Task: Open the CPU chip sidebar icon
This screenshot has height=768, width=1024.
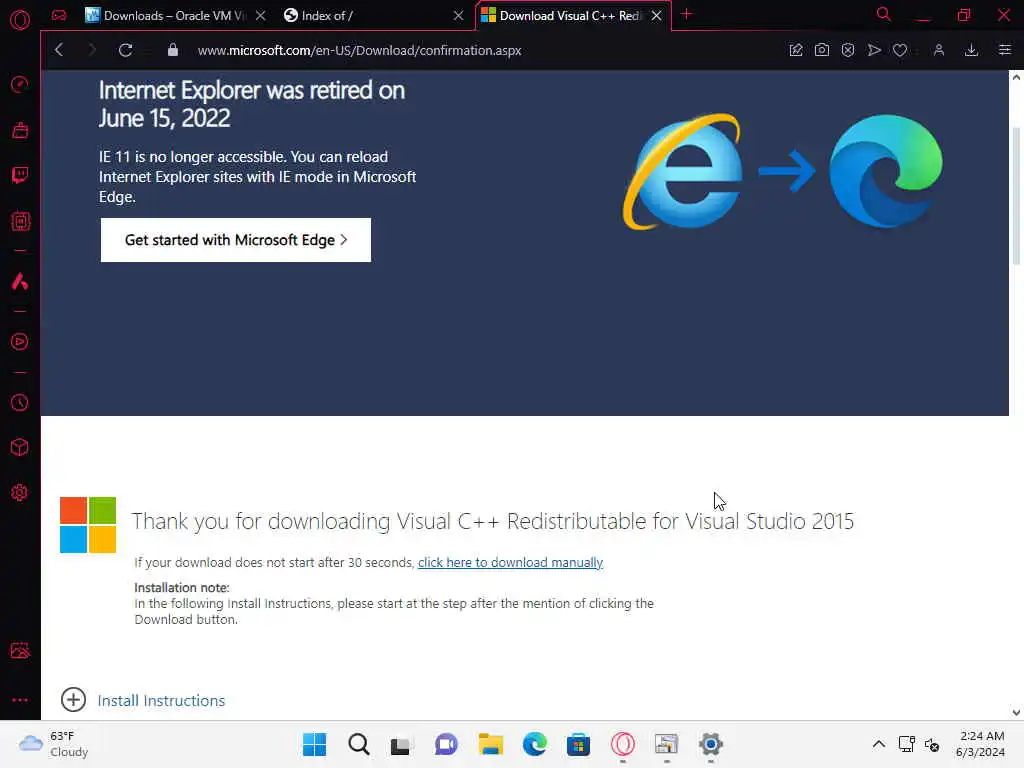Action: point(20,221)
